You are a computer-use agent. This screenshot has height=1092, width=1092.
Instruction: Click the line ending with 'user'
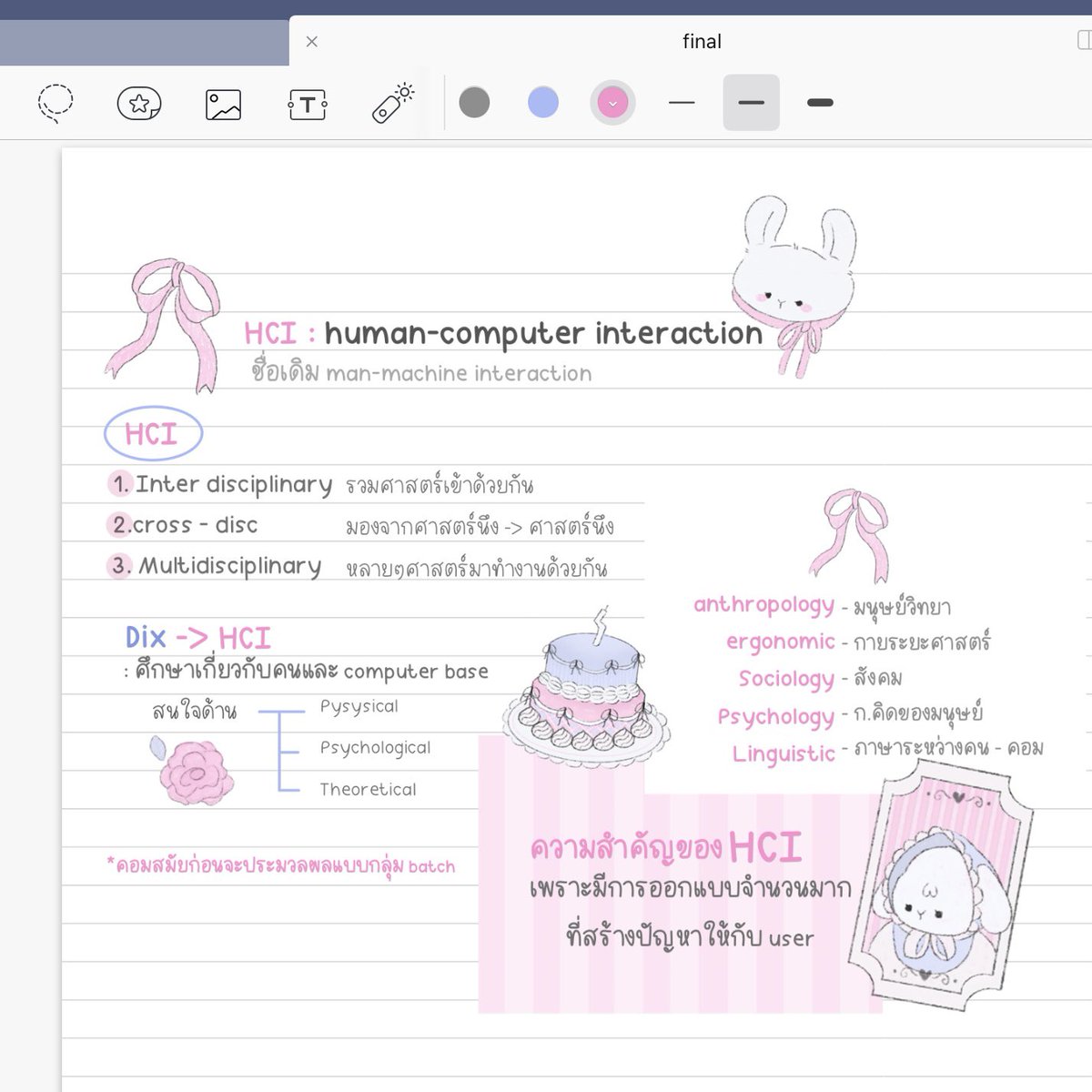690,936
